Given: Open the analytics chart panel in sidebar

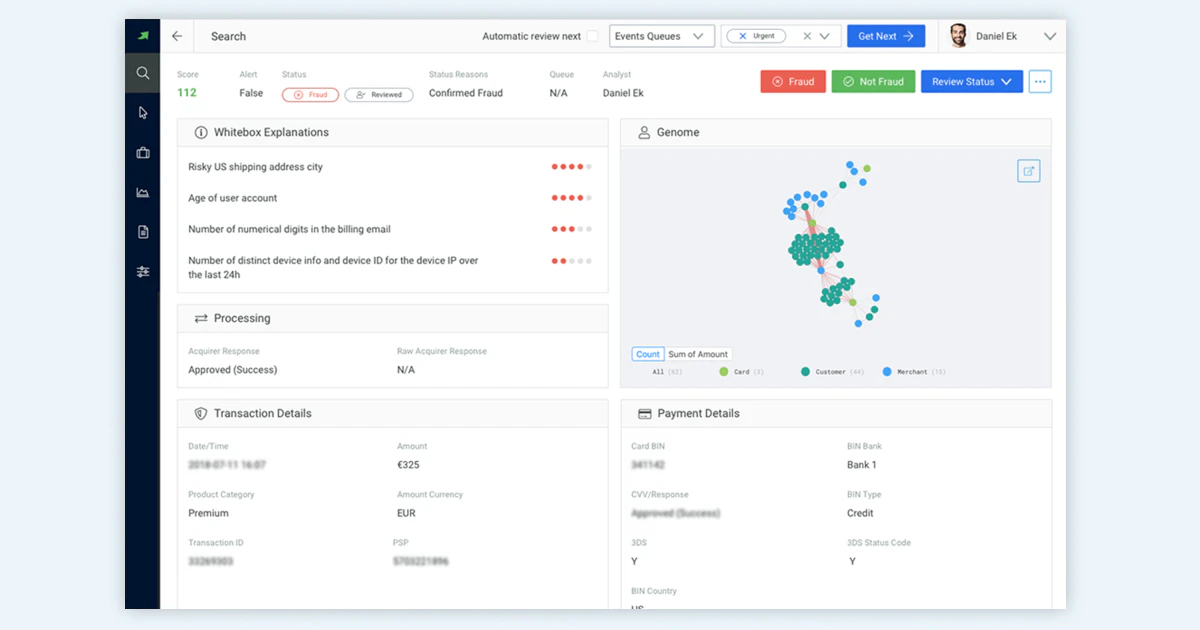Looking at the screenshot, I should point(142,191).
